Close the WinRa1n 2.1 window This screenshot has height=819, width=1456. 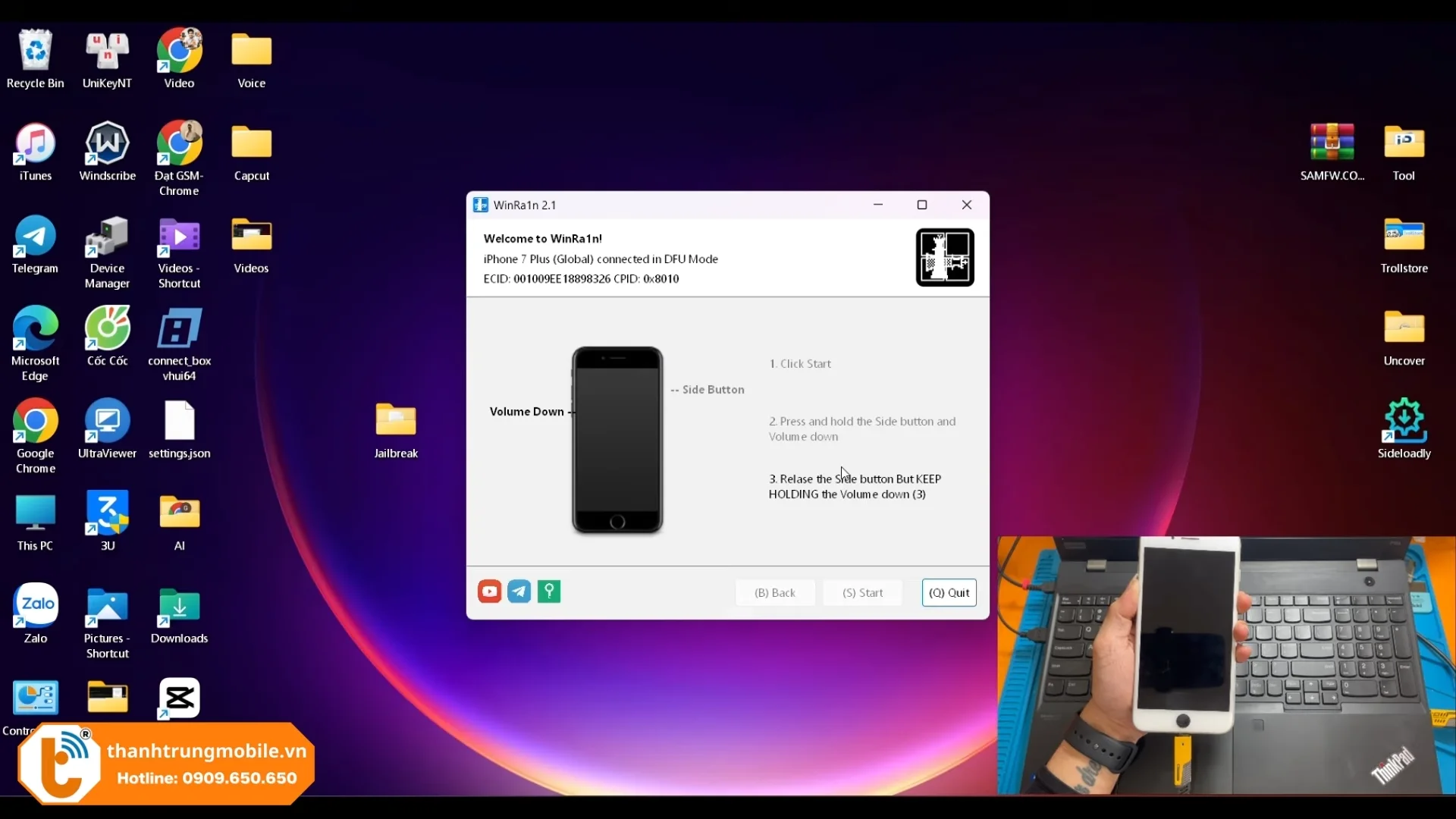coord(967,205)
